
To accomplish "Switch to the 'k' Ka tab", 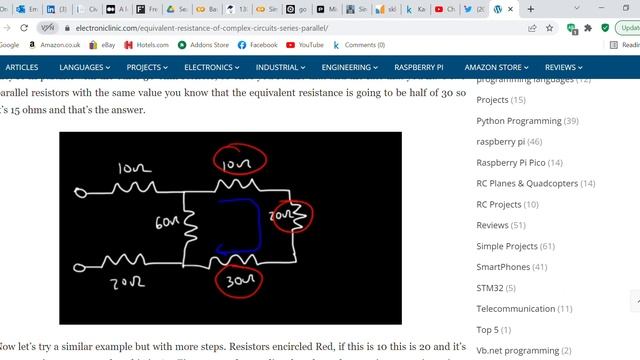I will [415, 9].
